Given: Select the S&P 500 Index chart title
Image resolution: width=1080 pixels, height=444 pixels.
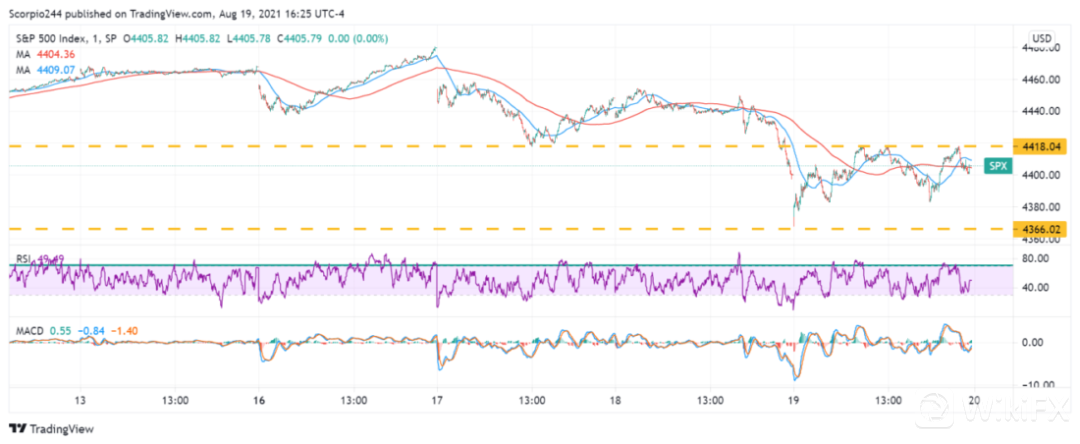Looking at the screenshot, I should [52, 39].
